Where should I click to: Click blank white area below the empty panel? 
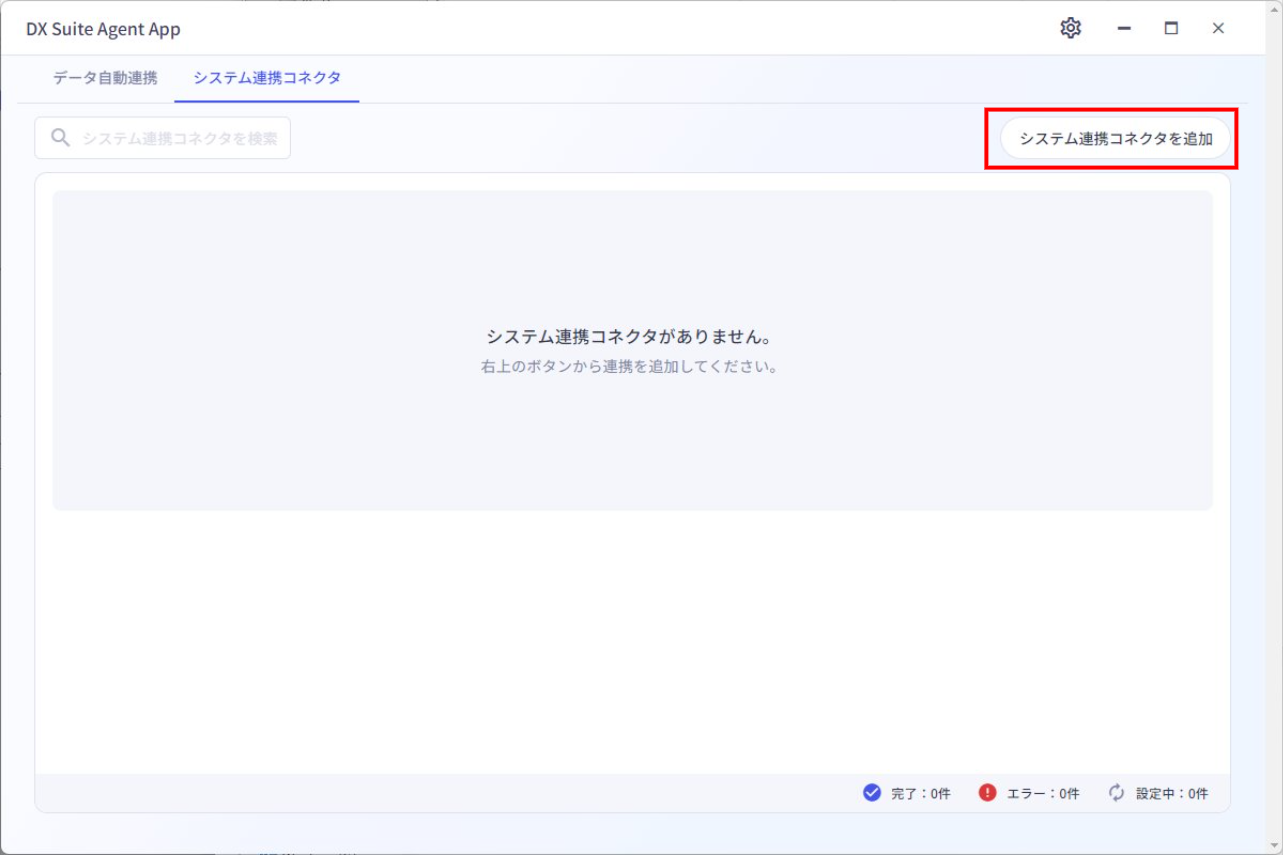[x=630, y=640]
